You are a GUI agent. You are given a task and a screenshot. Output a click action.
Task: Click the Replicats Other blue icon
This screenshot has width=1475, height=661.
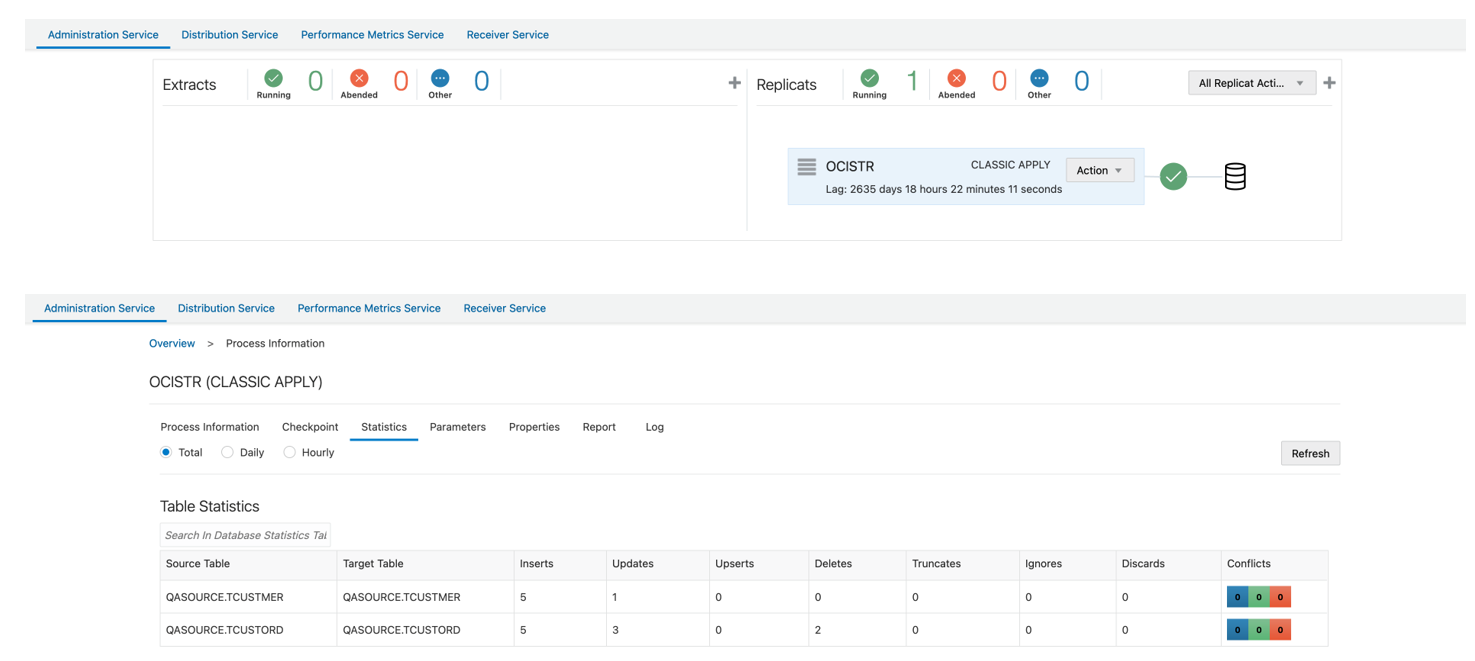(x=1039, y=77)
